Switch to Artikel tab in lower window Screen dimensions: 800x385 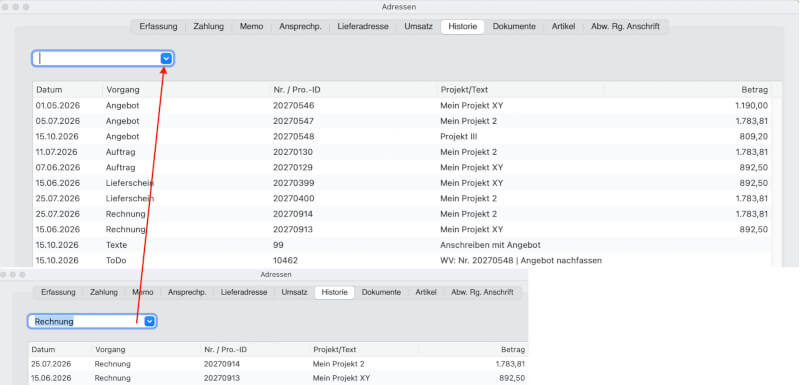click(x=426, y=293)
